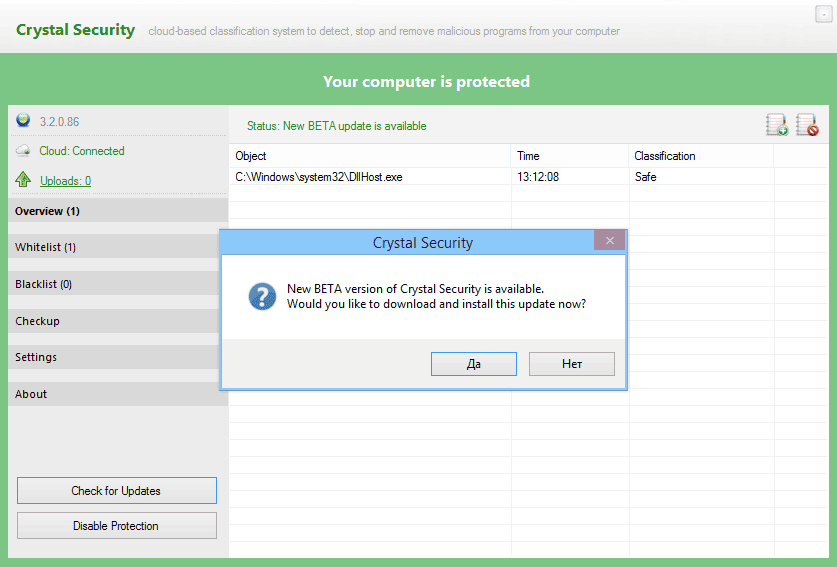The width and height of the screenshot is (837, 567).
Task: Click the blue question mark dialog icon
Action: pos(262,296)
